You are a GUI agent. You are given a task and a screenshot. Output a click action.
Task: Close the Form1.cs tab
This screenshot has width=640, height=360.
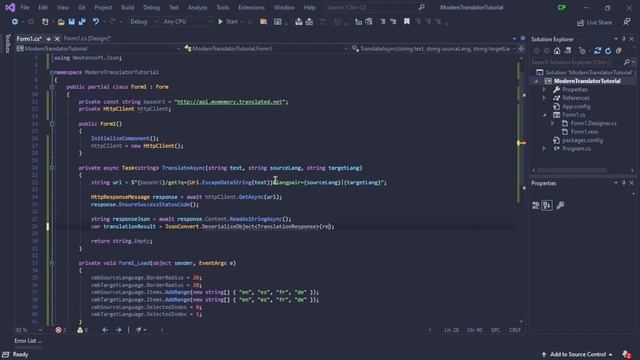click(x=57, y=39)
